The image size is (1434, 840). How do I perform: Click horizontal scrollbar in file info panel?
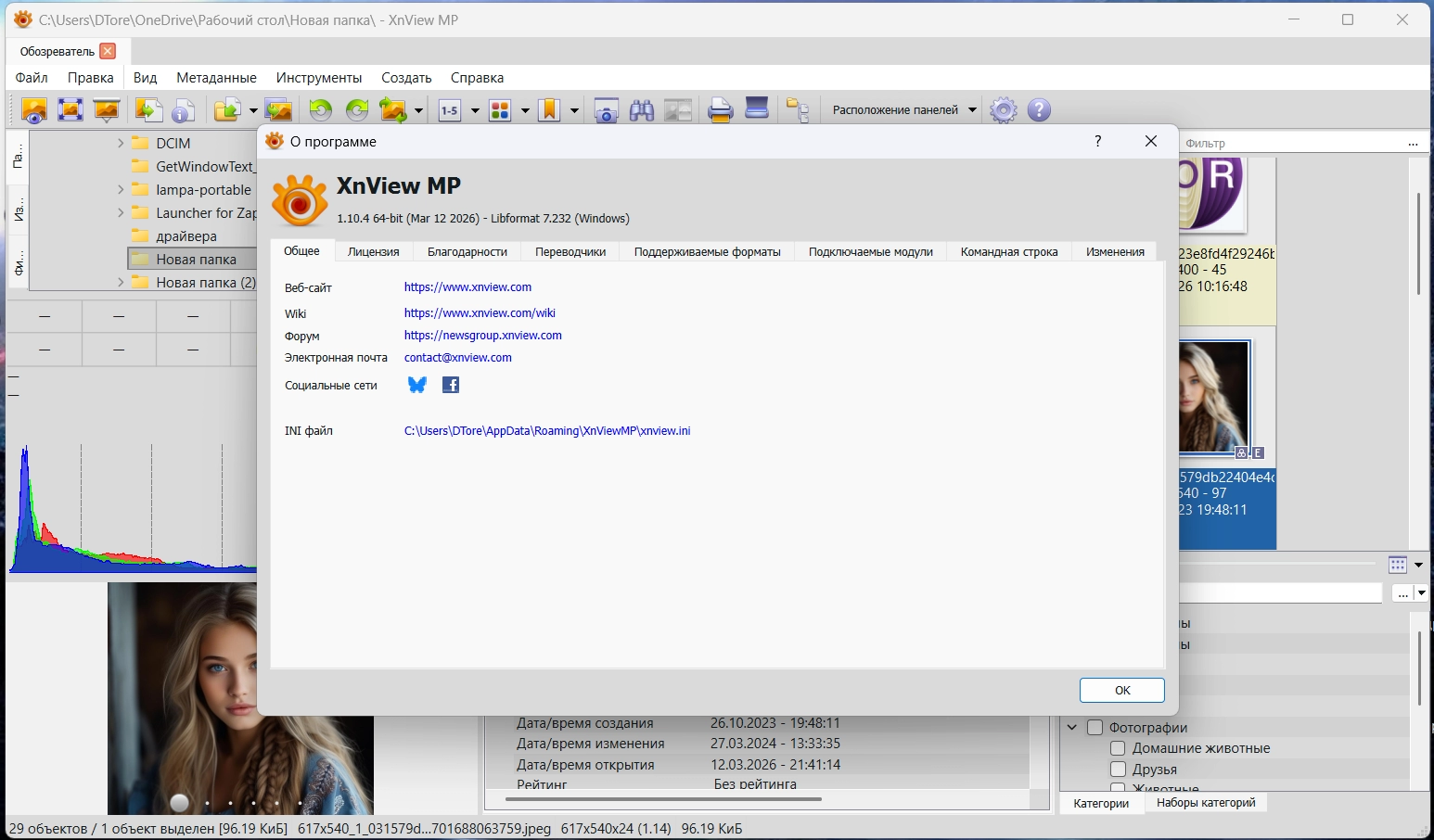663,797
